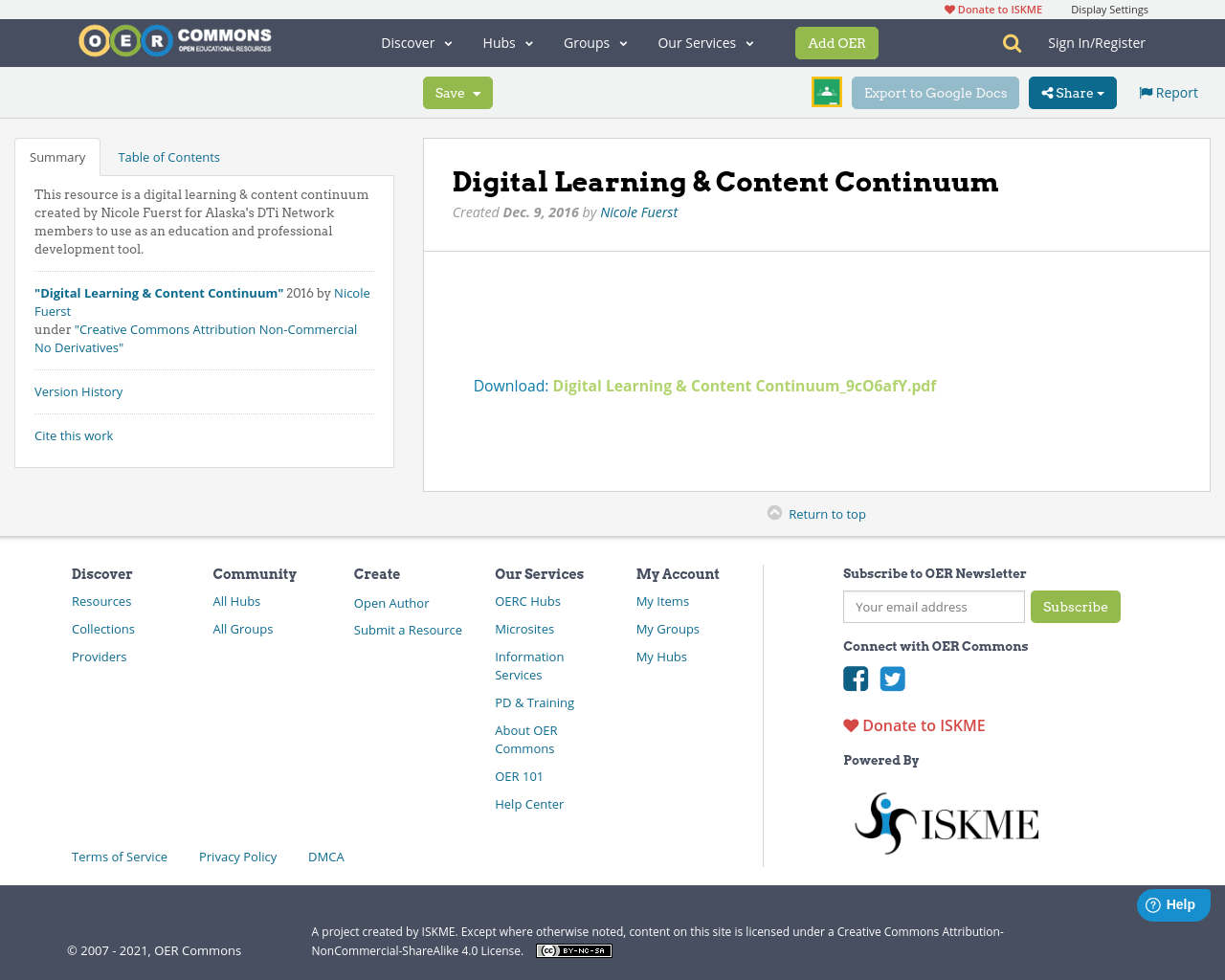Click the email address input field
Screen dimensions: 1225x980
(933, 607)
